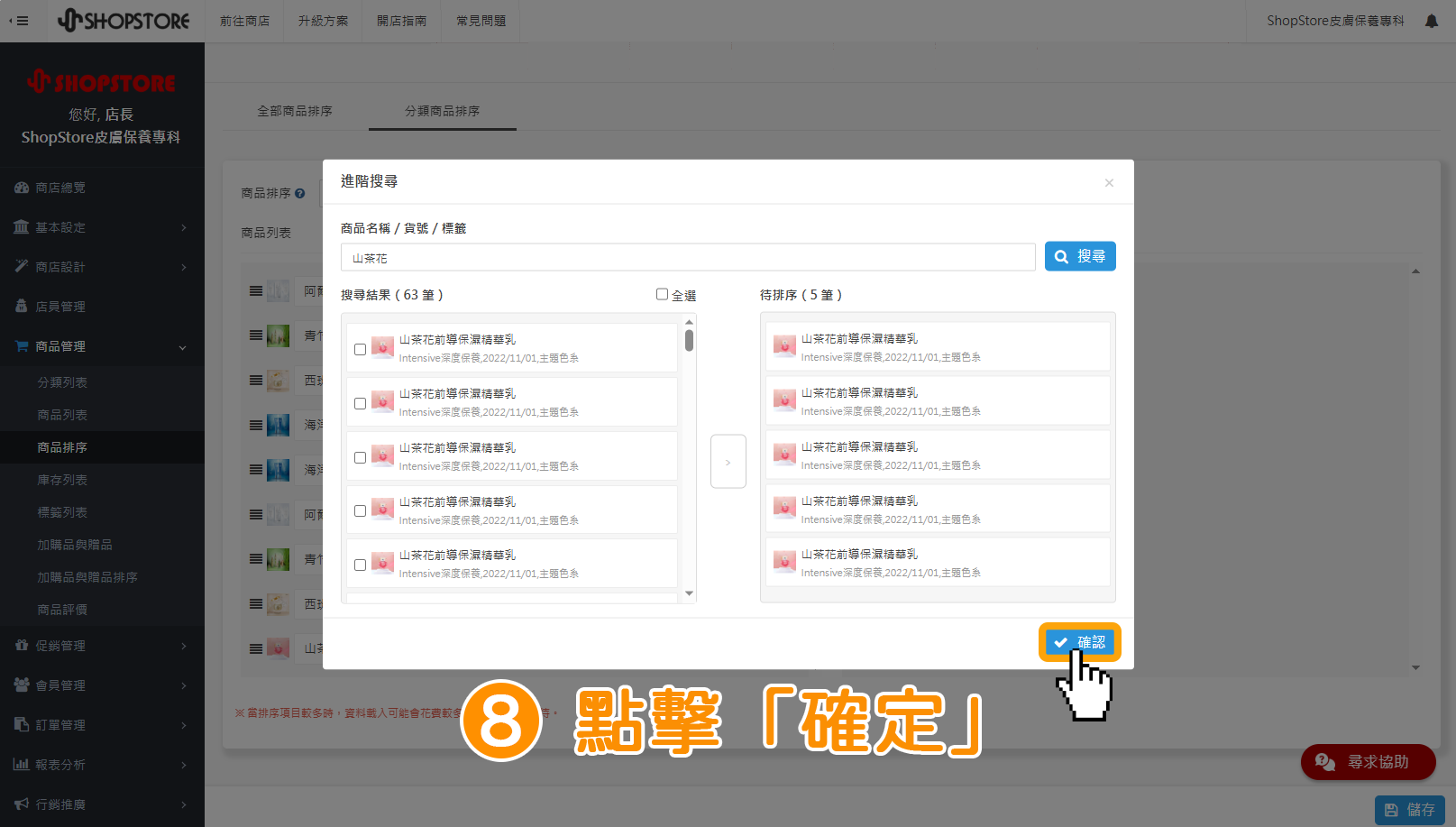Click the 促銷管理 gift icon
The height and width of the screenshot is (827, 1456).
click(22, 645)
